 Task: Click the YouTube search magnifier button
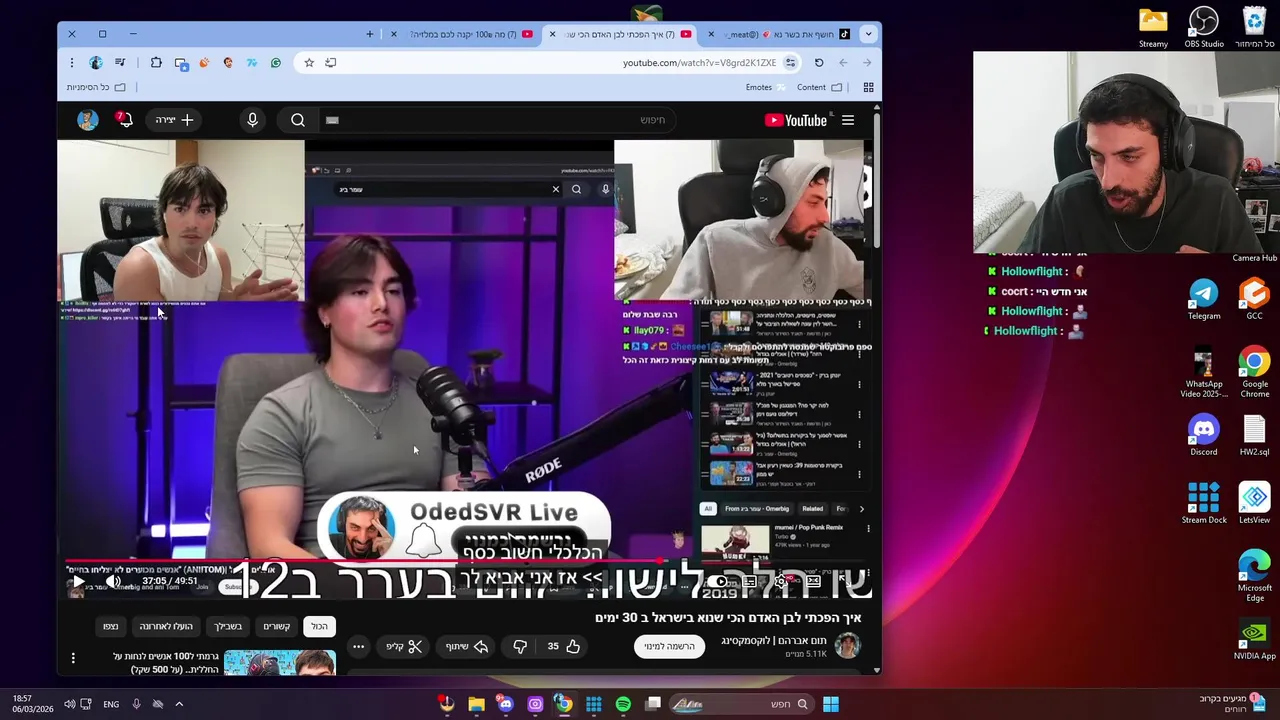[x=298, y=120]
